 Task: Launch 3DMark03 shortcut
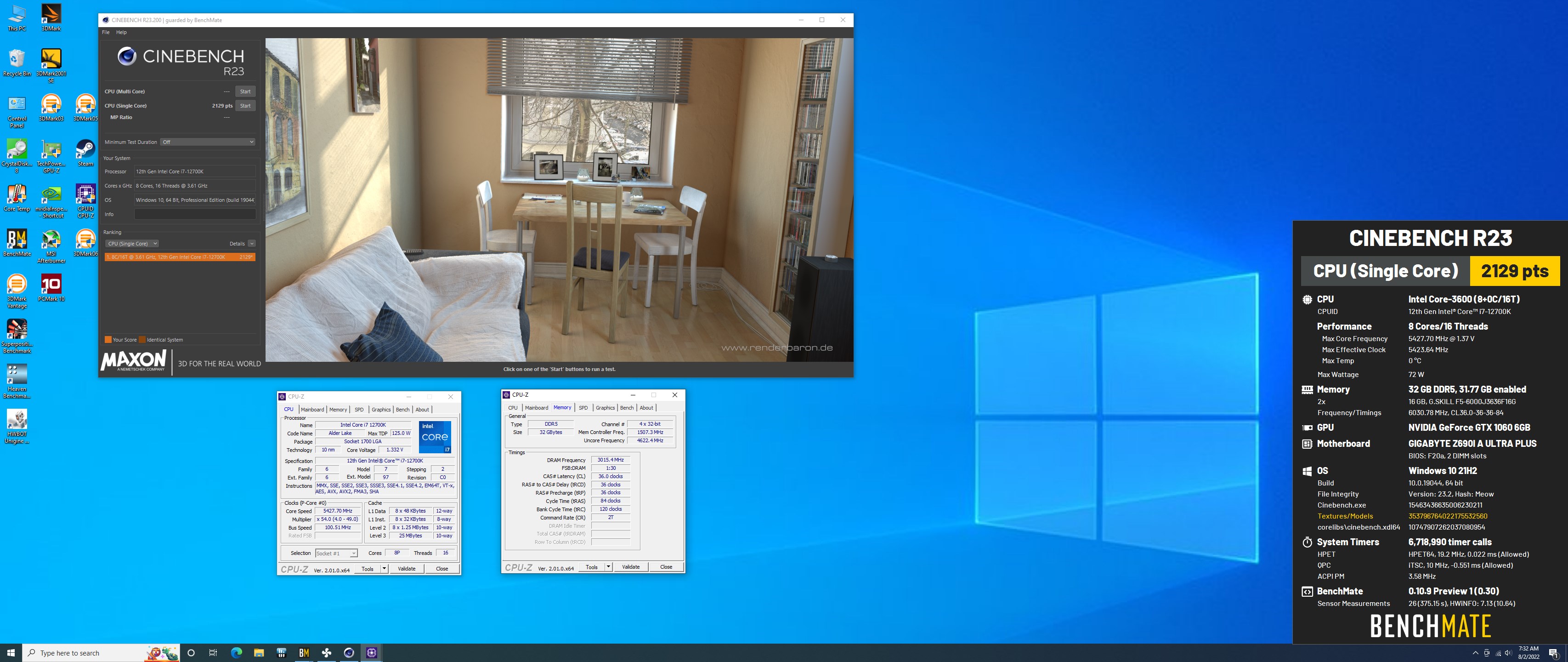pyautogui.click(x=51, y=108)
